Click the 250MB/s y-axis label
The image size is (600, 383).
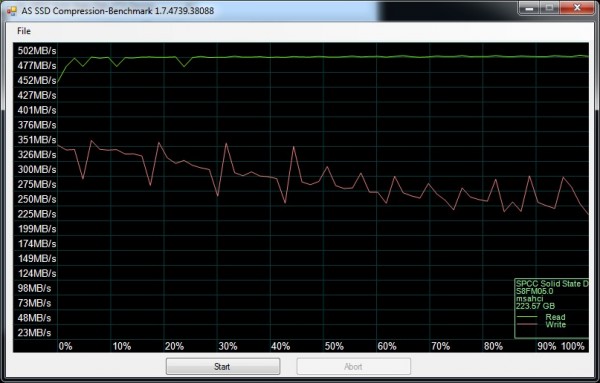[37, 199]
